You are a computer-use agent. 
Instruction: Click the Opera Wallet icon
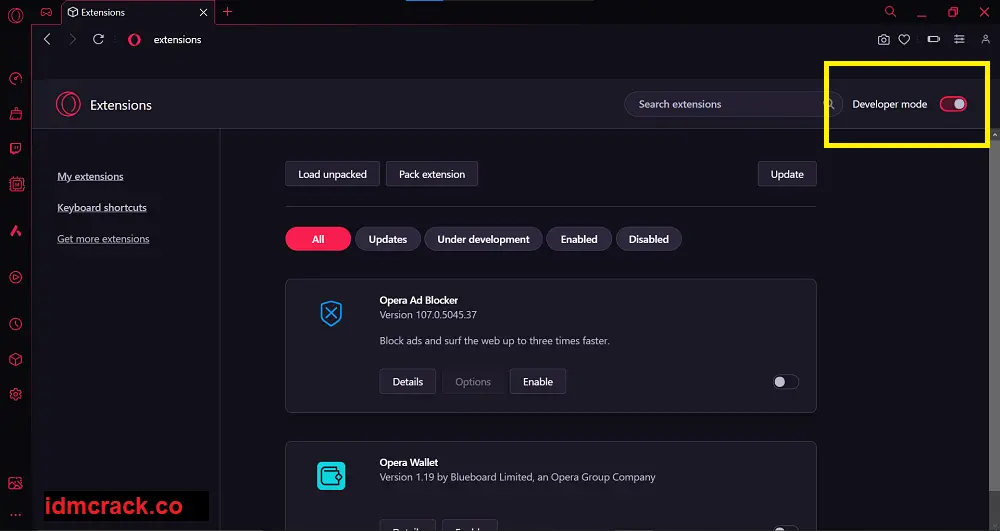coord(331,476)
